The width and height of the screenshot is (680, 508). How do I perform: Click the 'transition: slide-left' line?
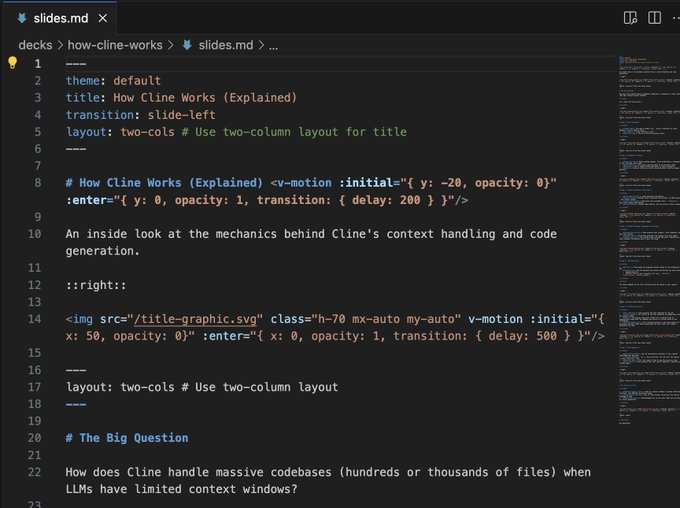(x=141, y=115)
